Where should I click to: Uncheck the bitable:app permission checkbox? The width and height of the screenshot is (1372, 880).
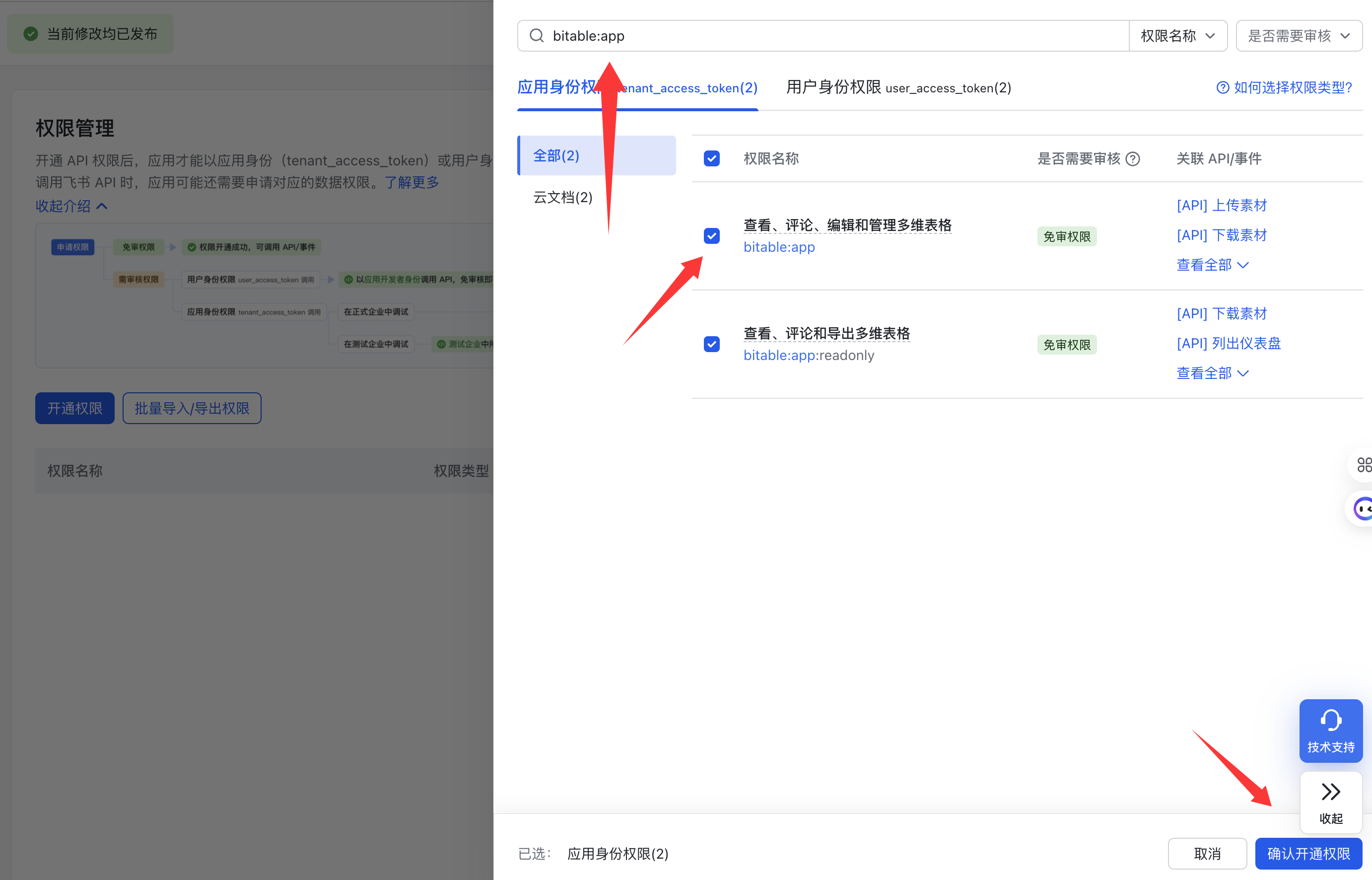(x=711, y=236)
